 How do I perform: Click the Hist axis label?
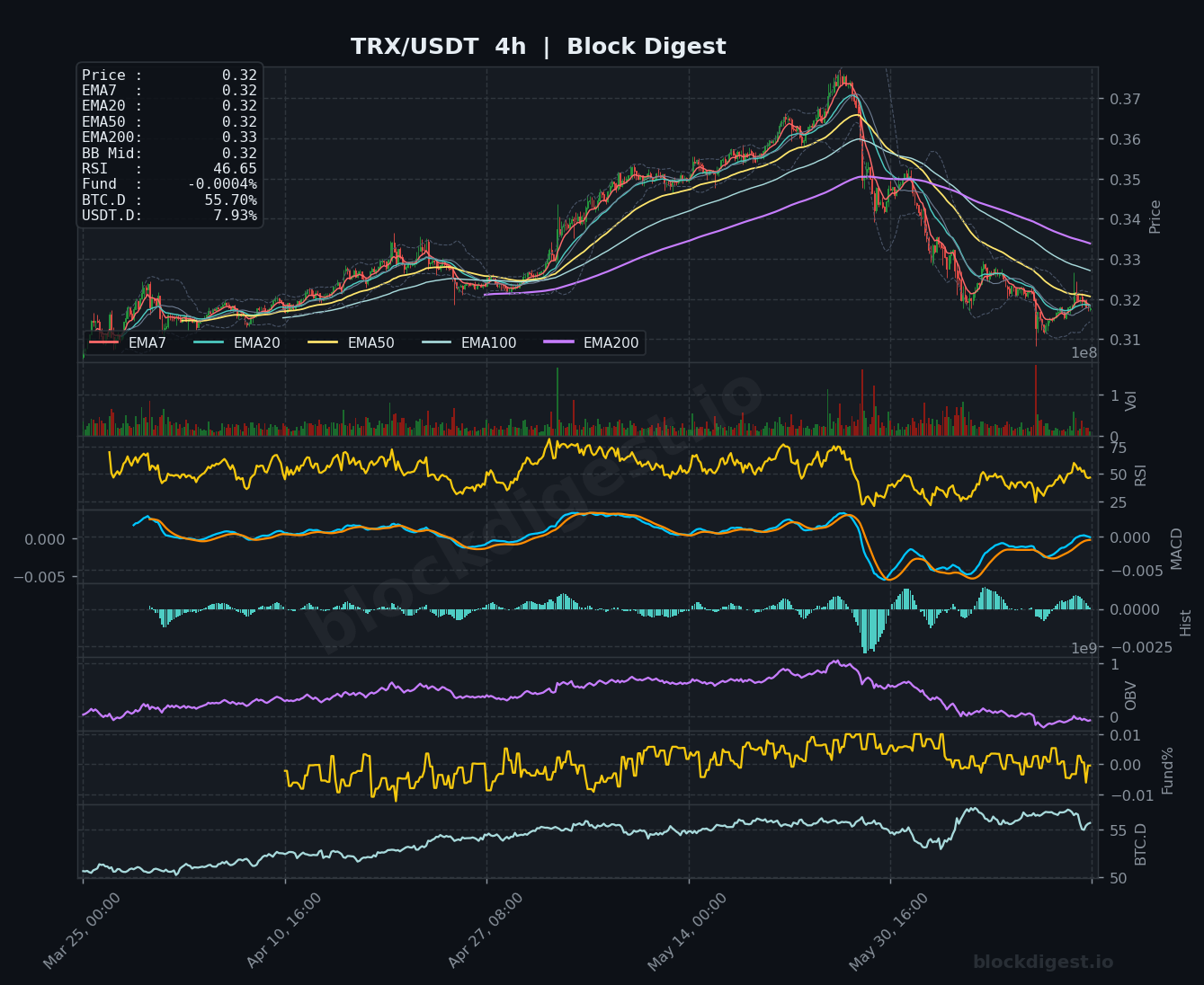1185,623
